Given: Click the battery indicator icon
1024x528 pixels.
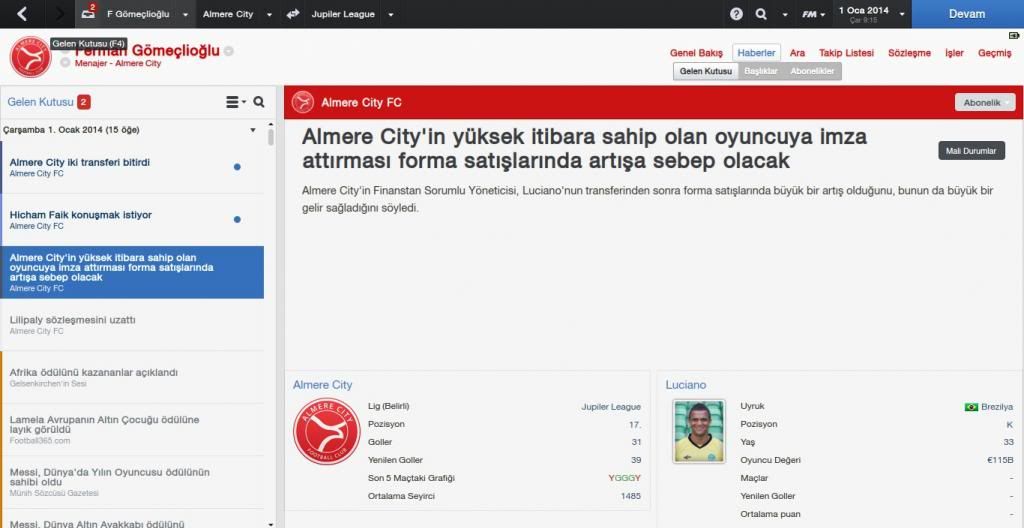Looking at the screenshot, I should point(1014,35).
